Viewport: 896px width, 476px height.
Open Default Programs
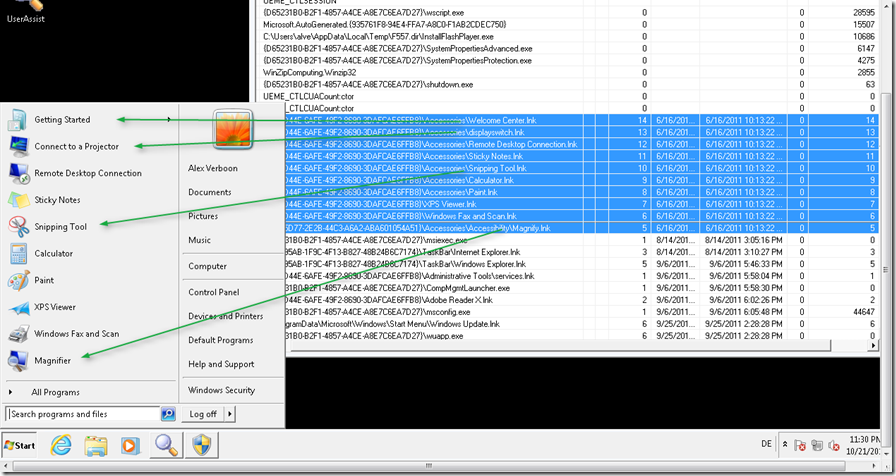click(221, 340)
